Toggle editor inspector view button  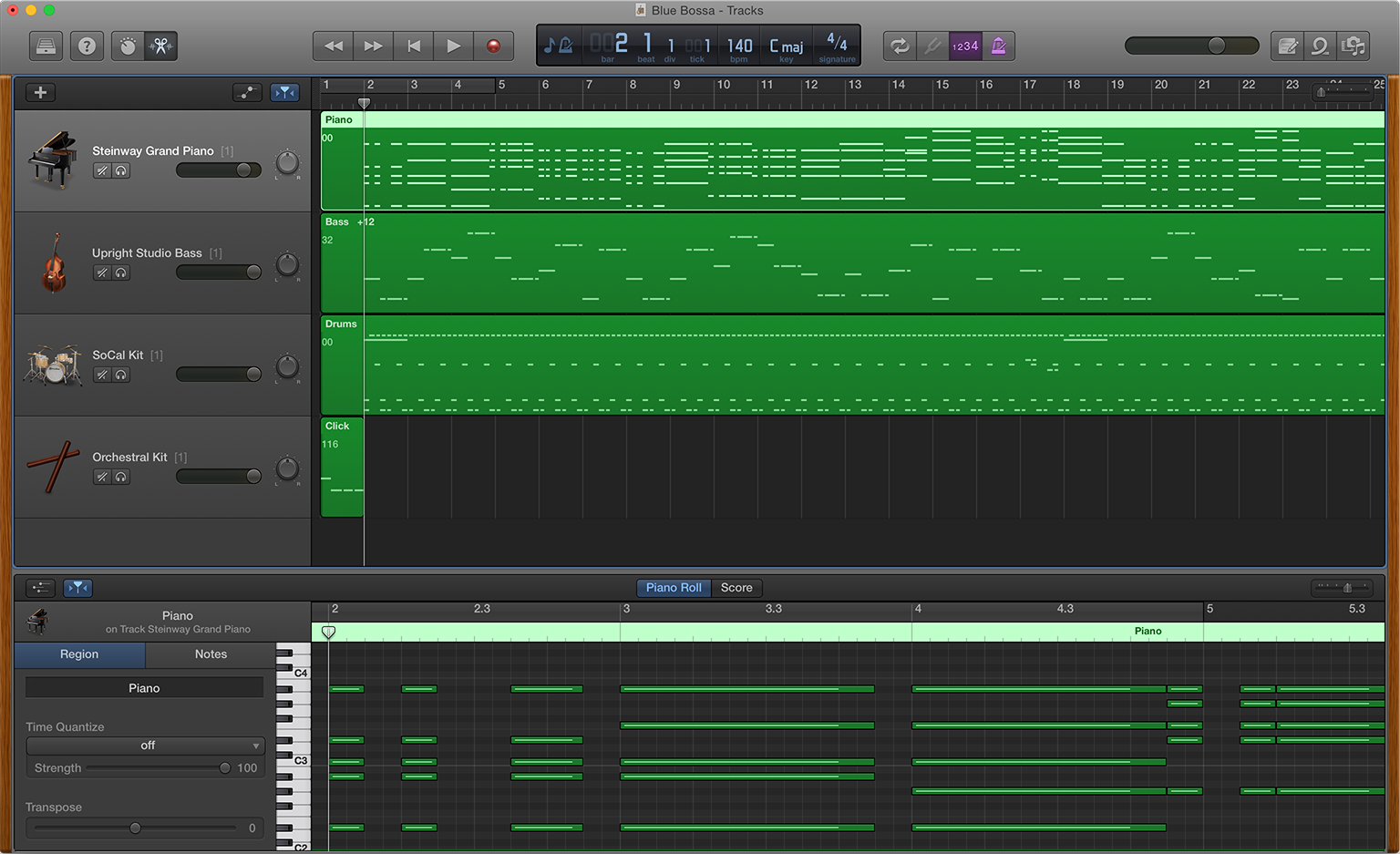40,588
